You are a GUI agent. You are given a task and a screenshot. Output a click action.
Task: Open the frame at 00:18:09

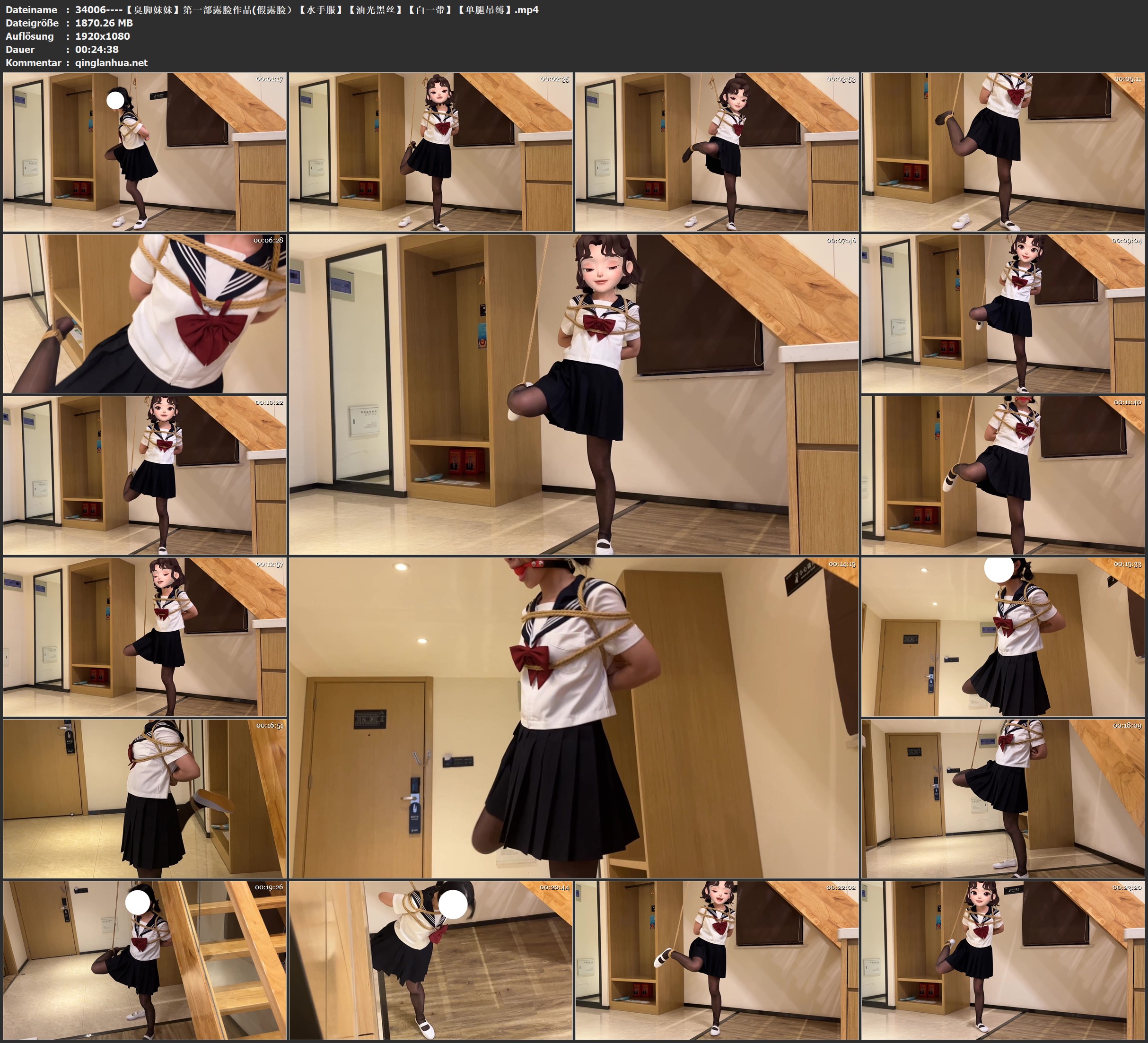click(1003, 799)
